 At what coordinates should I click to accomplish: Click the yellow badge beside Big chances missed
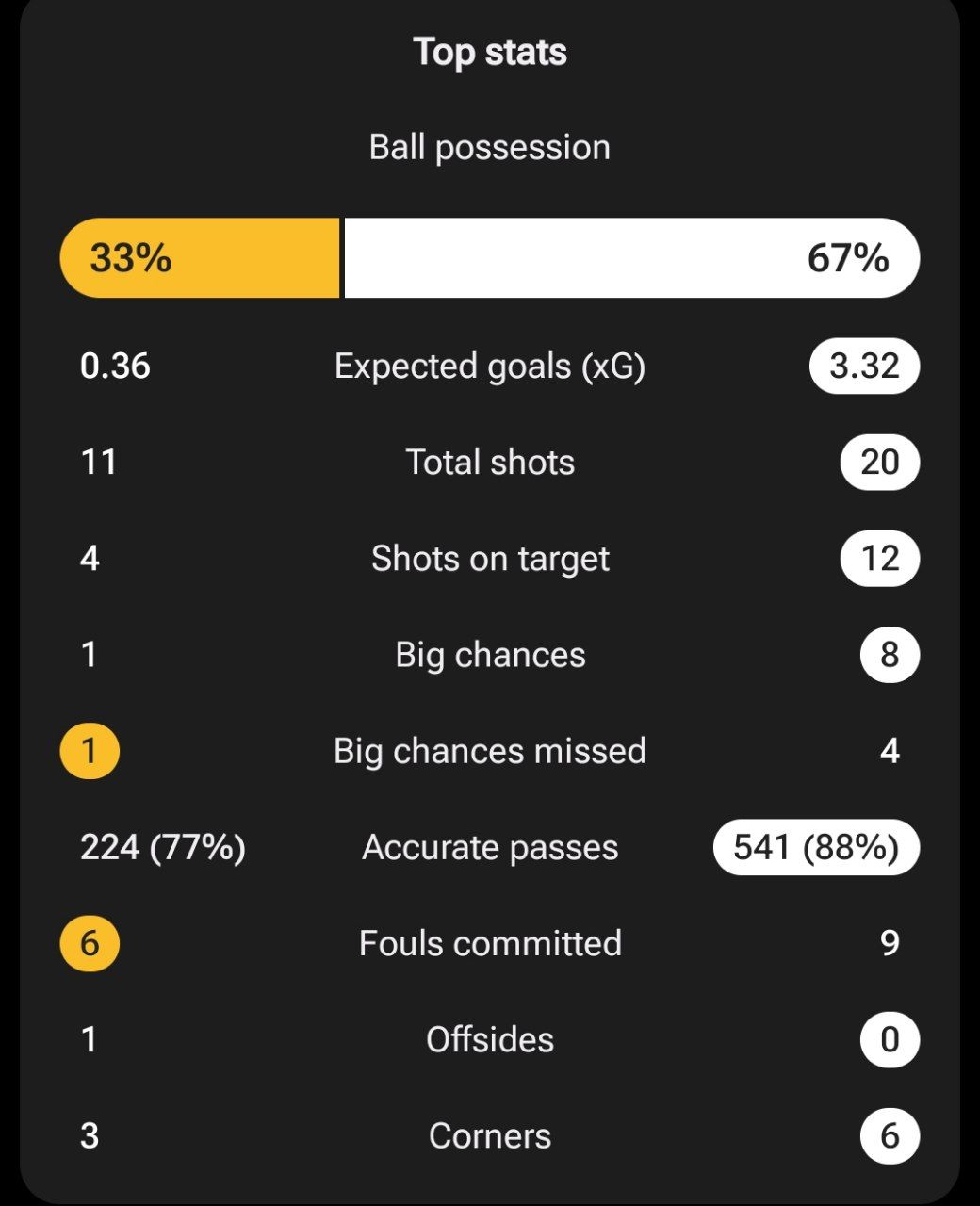point(90,751)
